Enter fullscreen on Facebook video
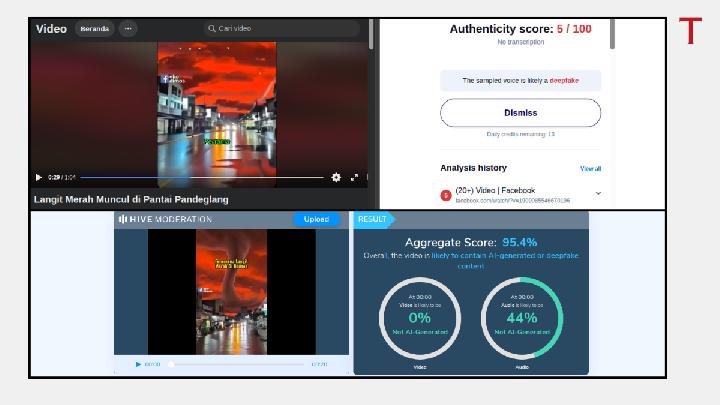This screenshot has height=405, width=720. coord(354,177)
